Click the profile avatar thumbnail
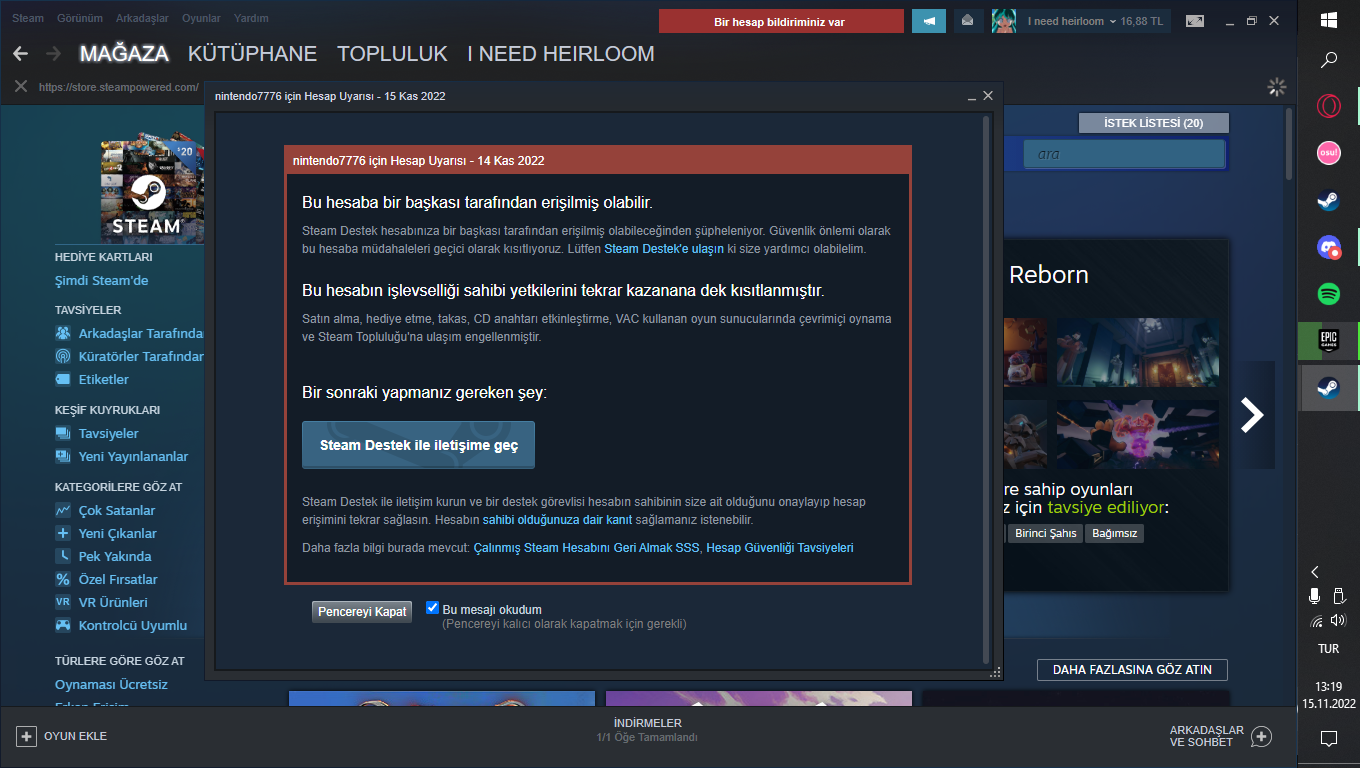 (x=1004, y=21)
